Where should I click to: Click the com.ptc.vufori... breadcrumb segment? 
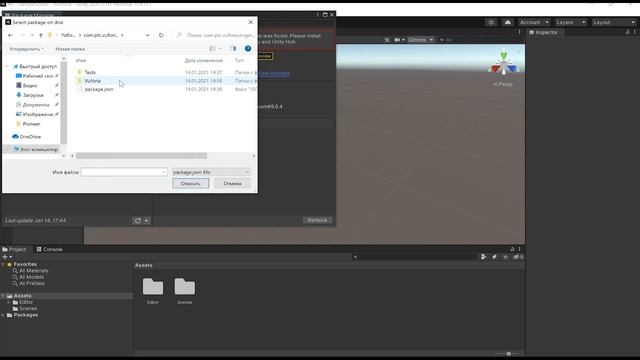[101, 36]
